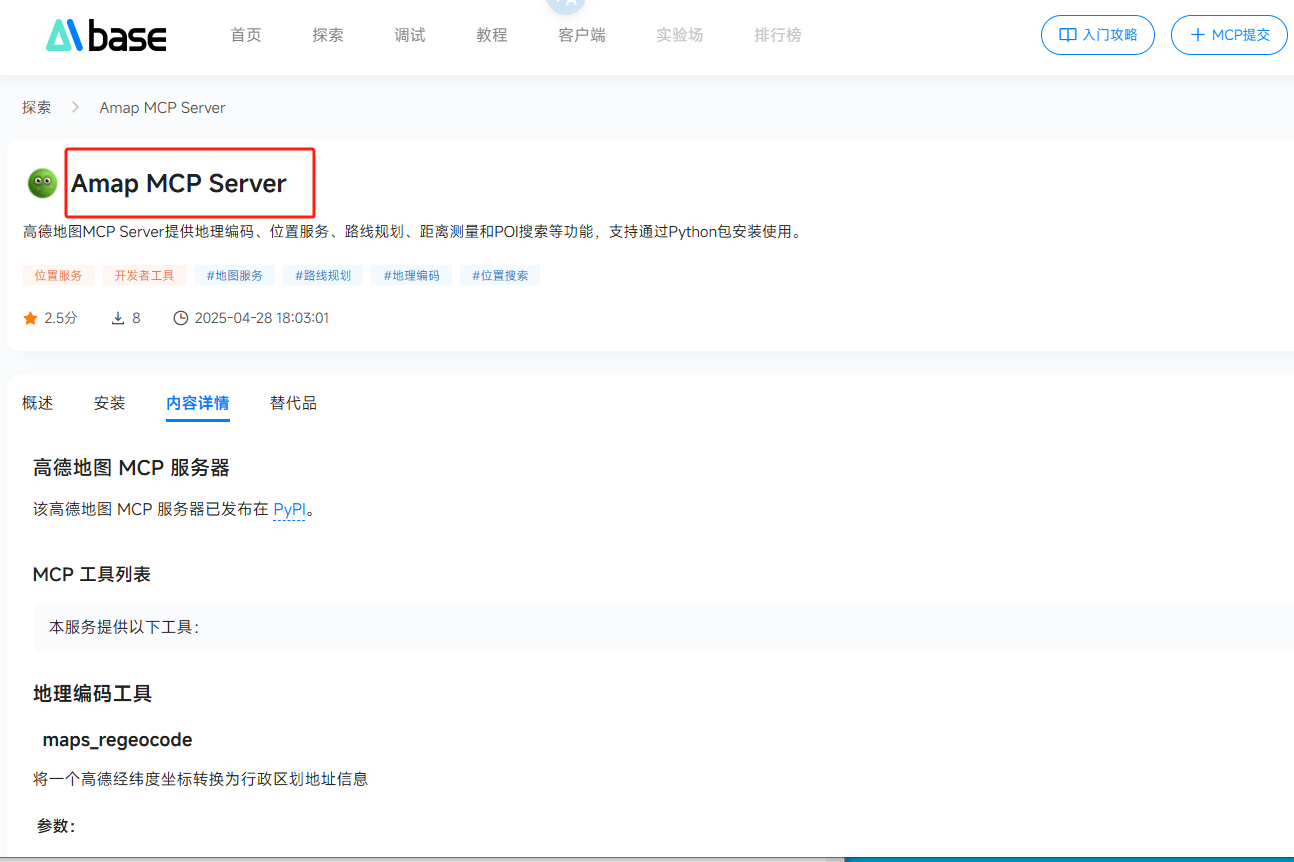This screenshot has height=862, width=1294.
Task: Click the star rating icon
Action: click(30, 318)
